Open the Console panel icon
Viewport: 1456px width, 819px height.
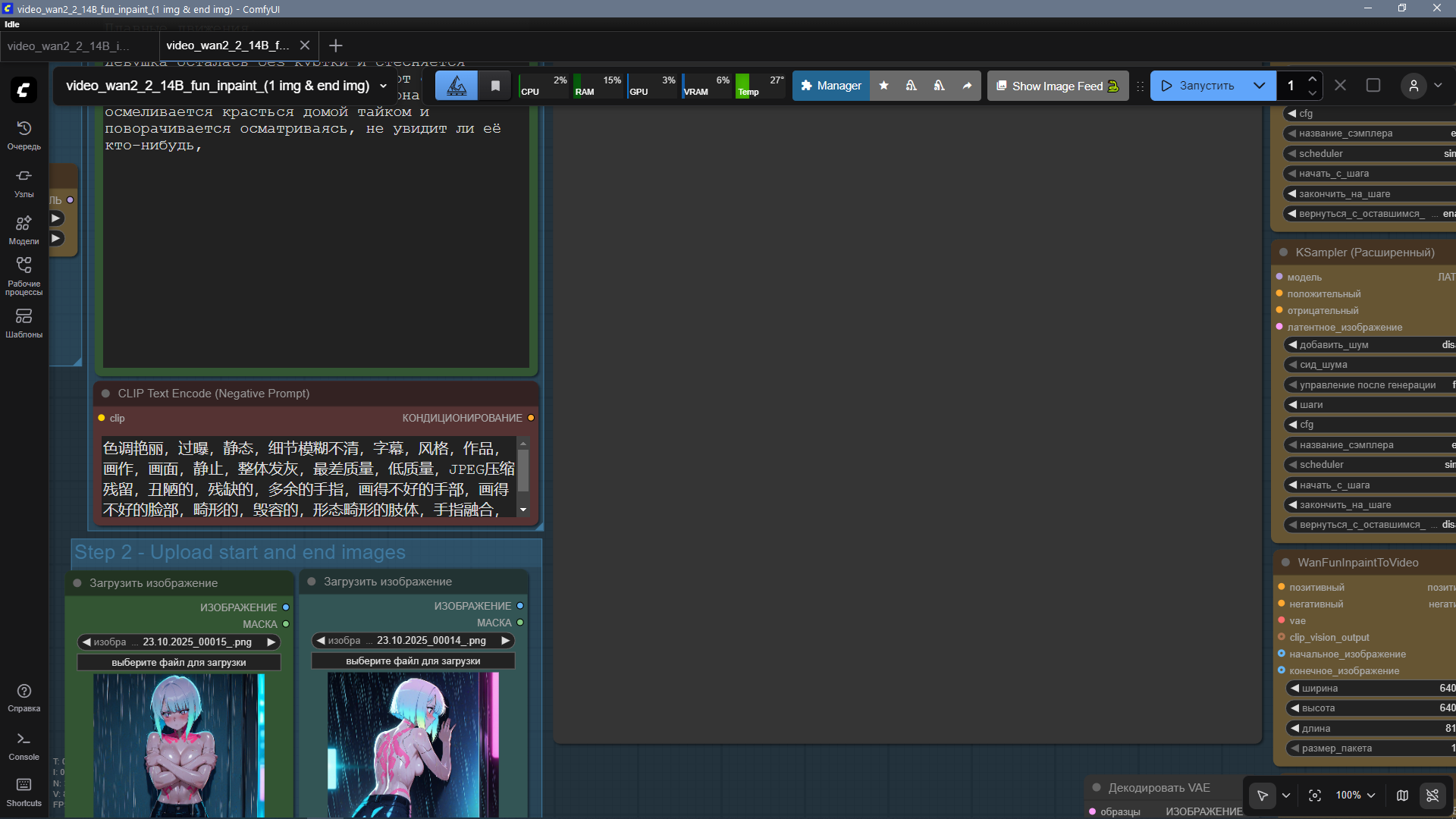coord(24,745)
